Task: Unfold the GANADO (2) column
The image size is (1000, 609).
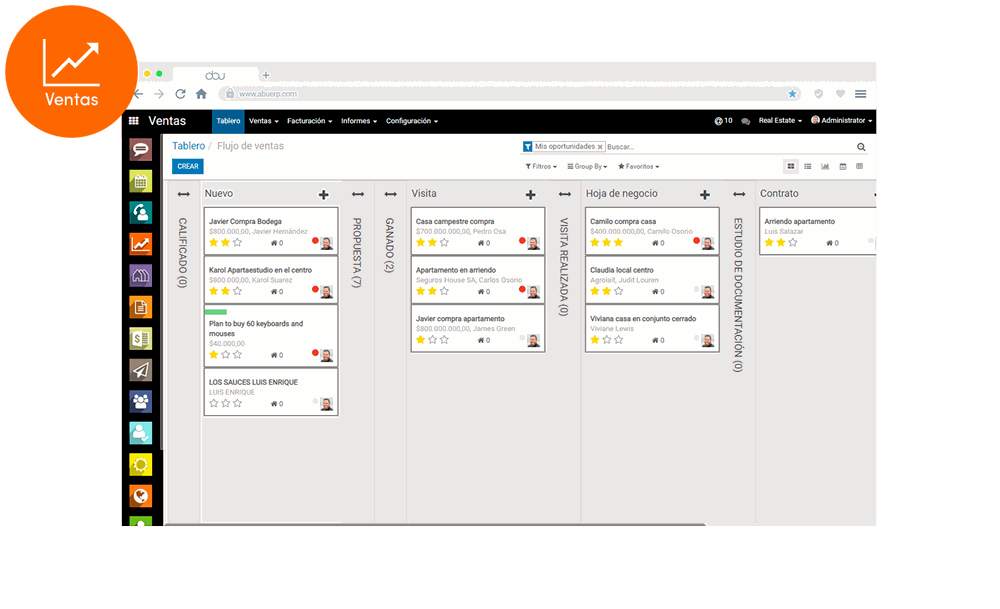Action: [390, 194]
